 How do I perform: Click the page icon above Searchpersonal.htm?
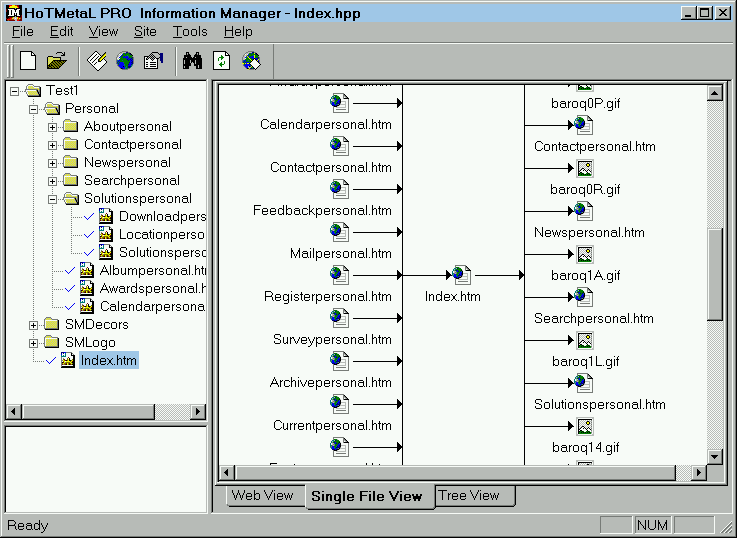583,297
